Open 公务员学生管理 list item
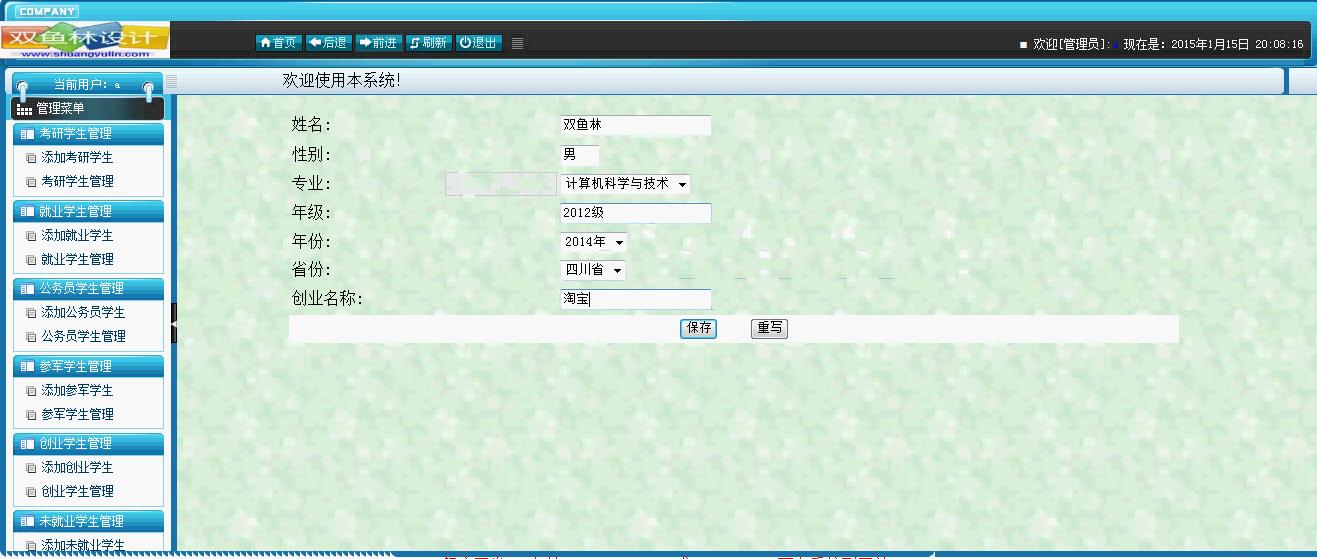 click(83, 337)
